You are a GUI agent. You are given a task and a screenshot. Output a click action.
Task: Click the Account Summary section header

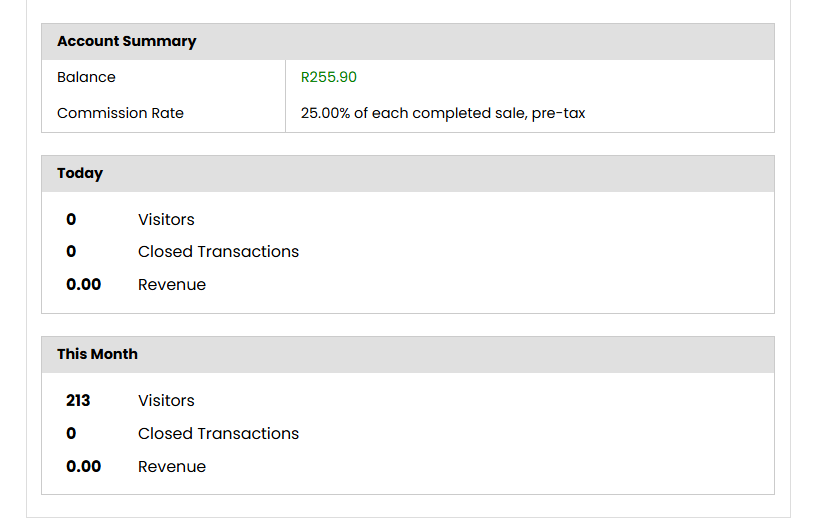pyautogui.click(x=127, y=42)
